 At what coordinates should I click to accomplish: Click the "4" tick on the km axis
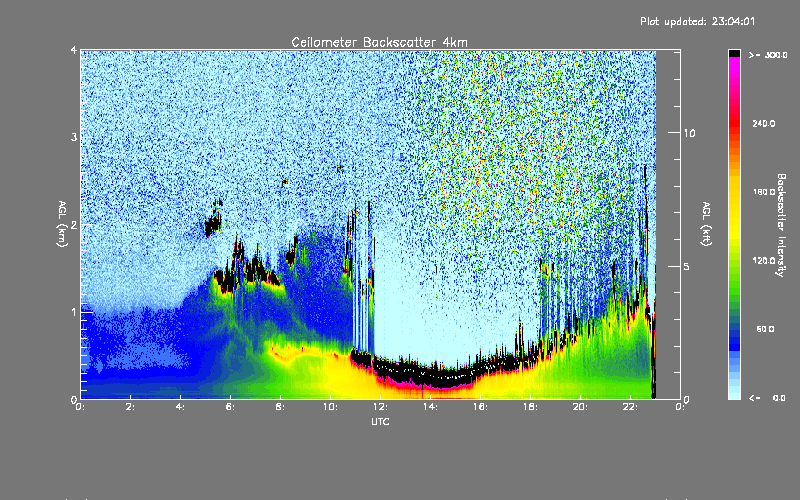(x=74, y=50)
